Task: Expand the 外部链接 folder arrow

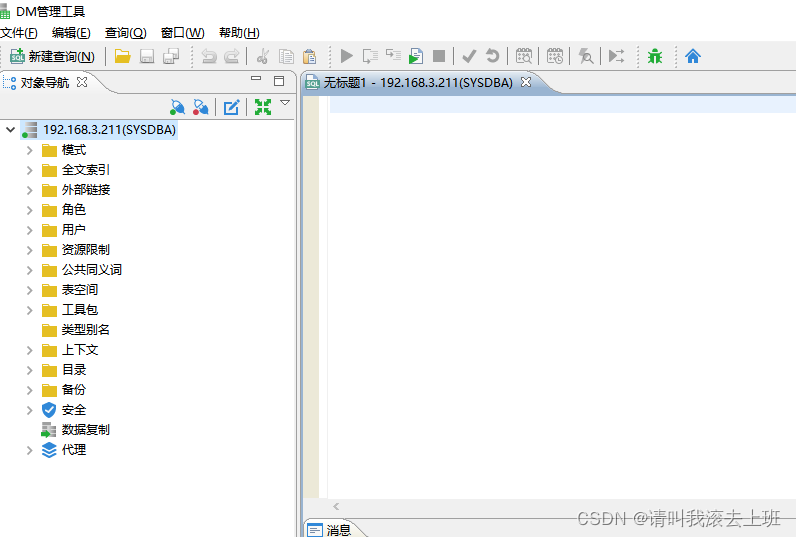Action: point(29,190)
